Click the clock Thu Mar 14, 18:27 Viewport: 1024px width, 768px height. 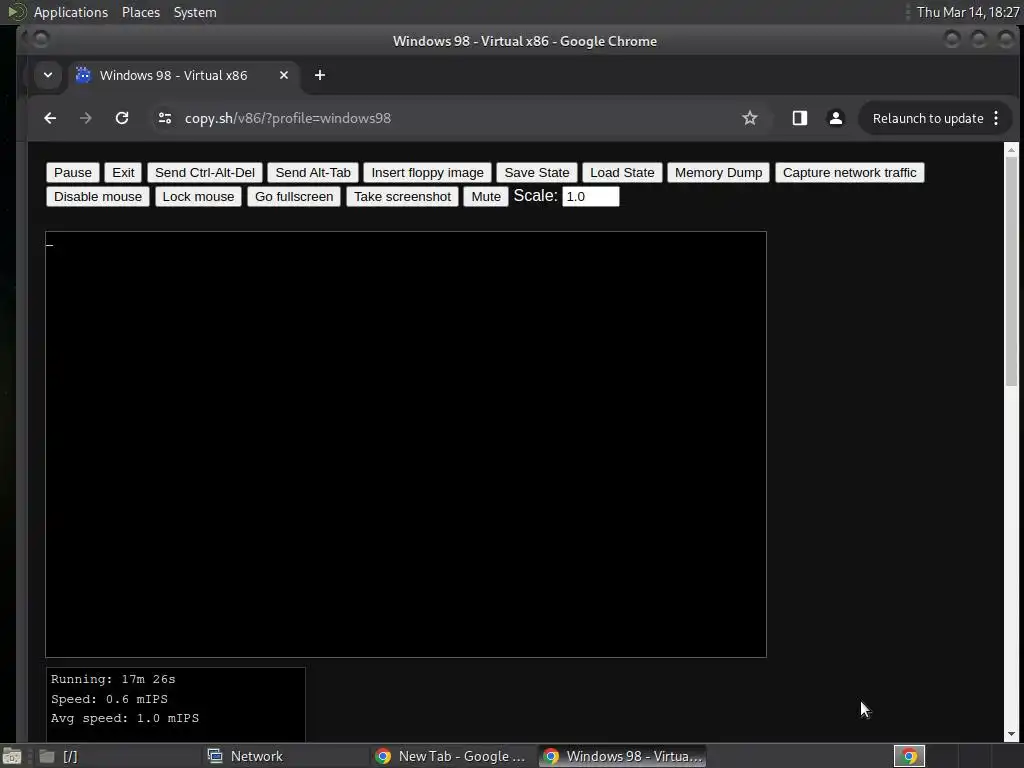tap(968, 12)
